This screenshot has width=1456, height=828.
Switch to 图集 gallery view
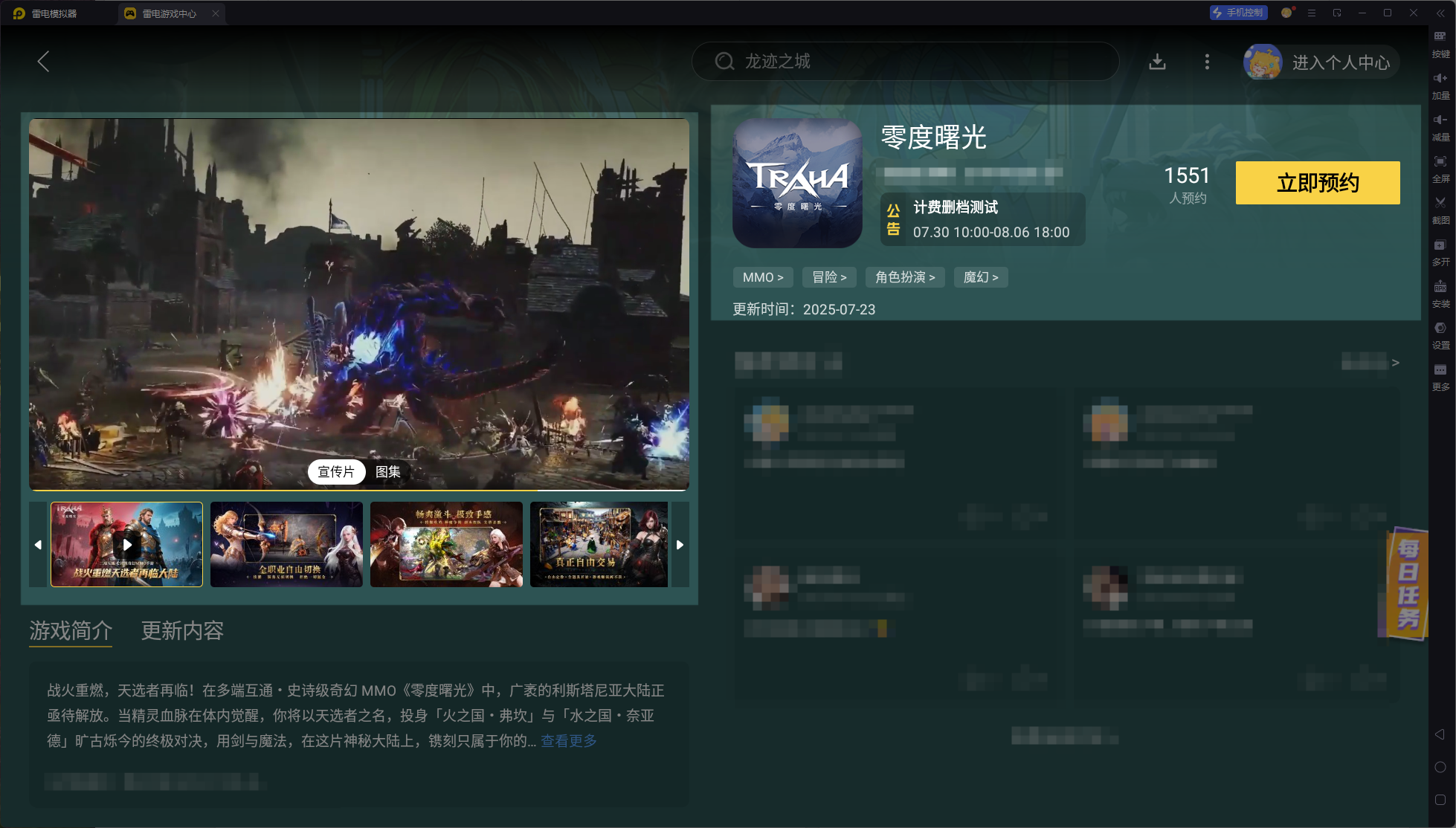(x=388, y=472)
